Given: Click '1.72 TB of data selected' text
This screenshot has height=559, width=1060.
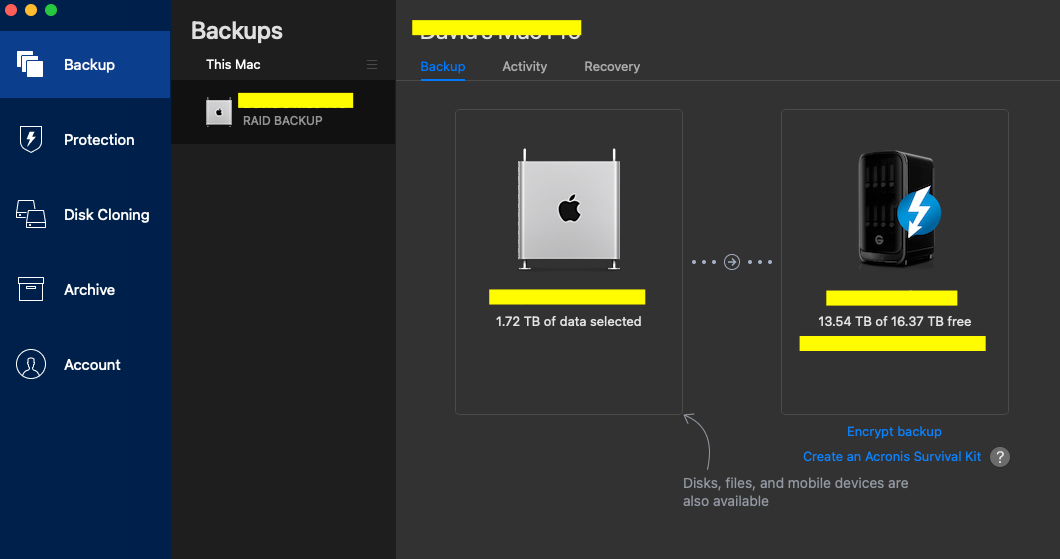Looking at the screenshot, I should pos(569,322).
